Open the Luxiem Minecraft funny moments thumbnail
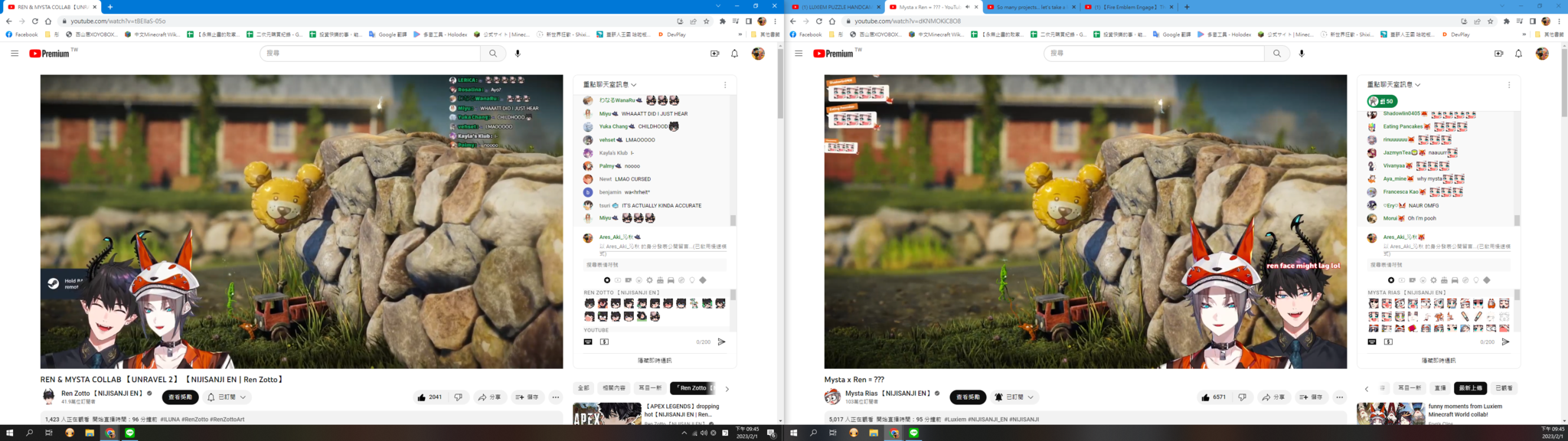This screenshot has height=441, width=1568. coord(1391,413)
